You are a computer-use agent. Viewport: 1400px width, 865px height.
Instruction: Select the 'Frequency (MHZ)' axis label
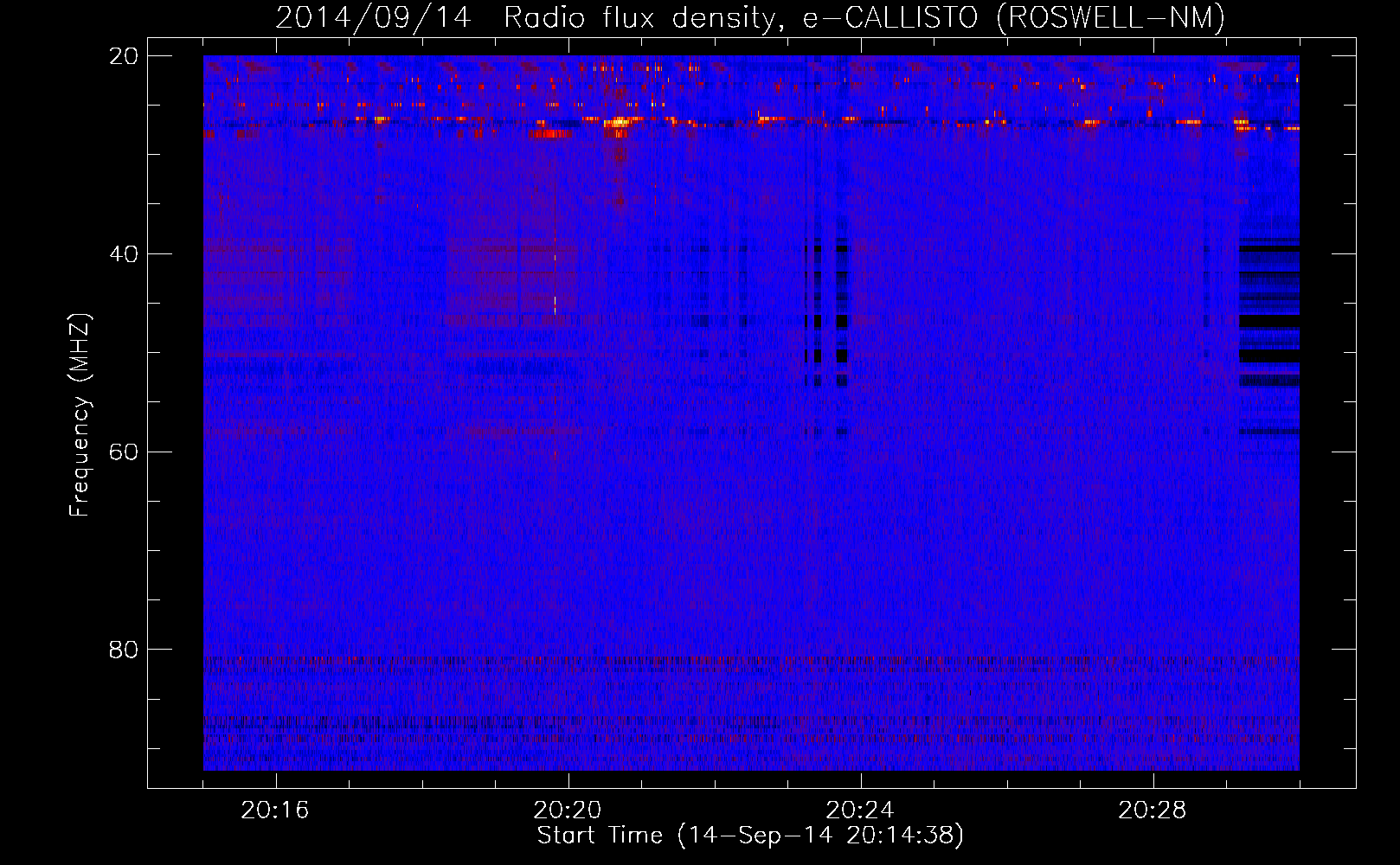pos(80,415)
